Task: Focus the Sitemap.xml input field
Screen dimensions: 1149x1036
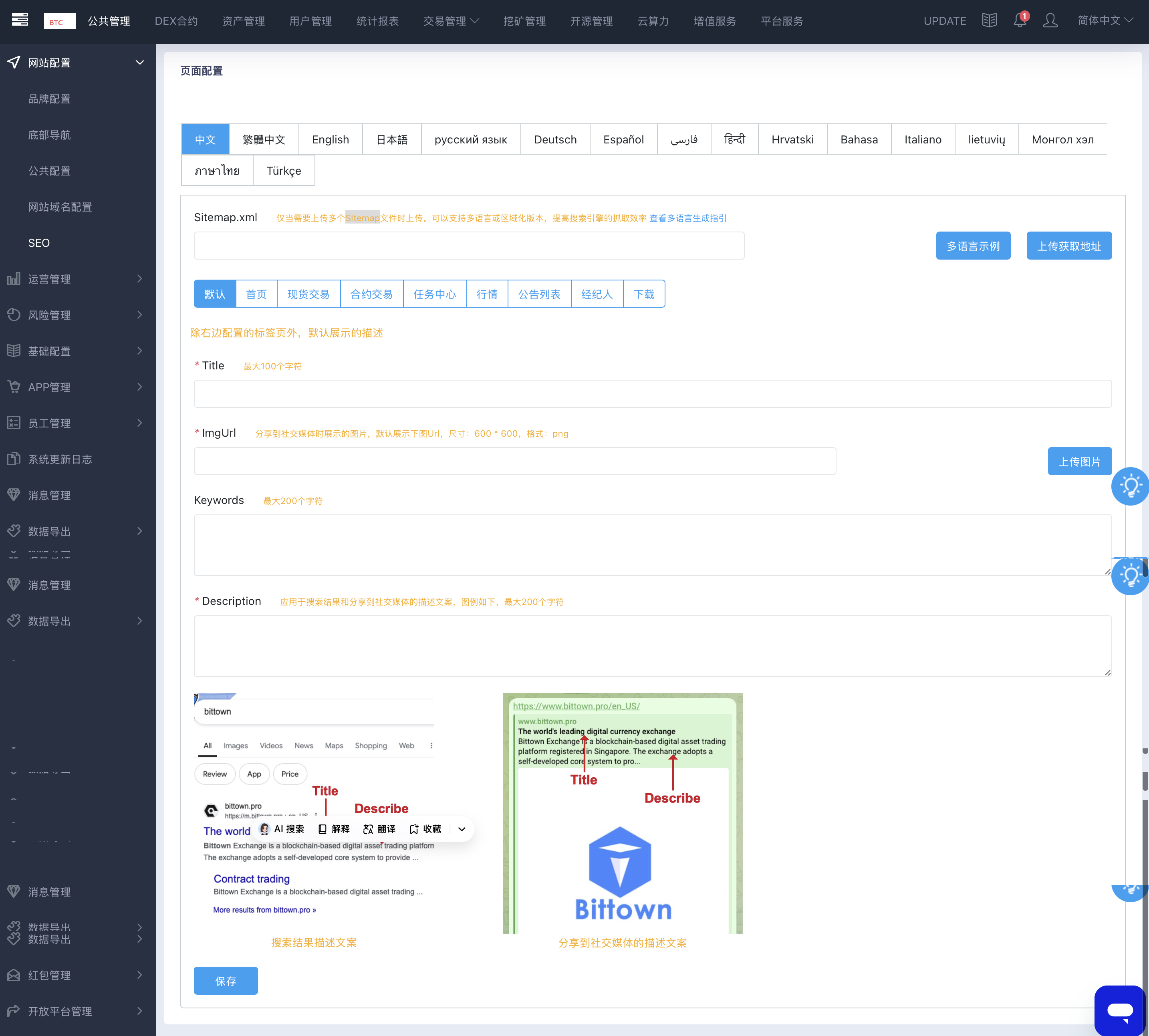Action: [x=469, y=245]
